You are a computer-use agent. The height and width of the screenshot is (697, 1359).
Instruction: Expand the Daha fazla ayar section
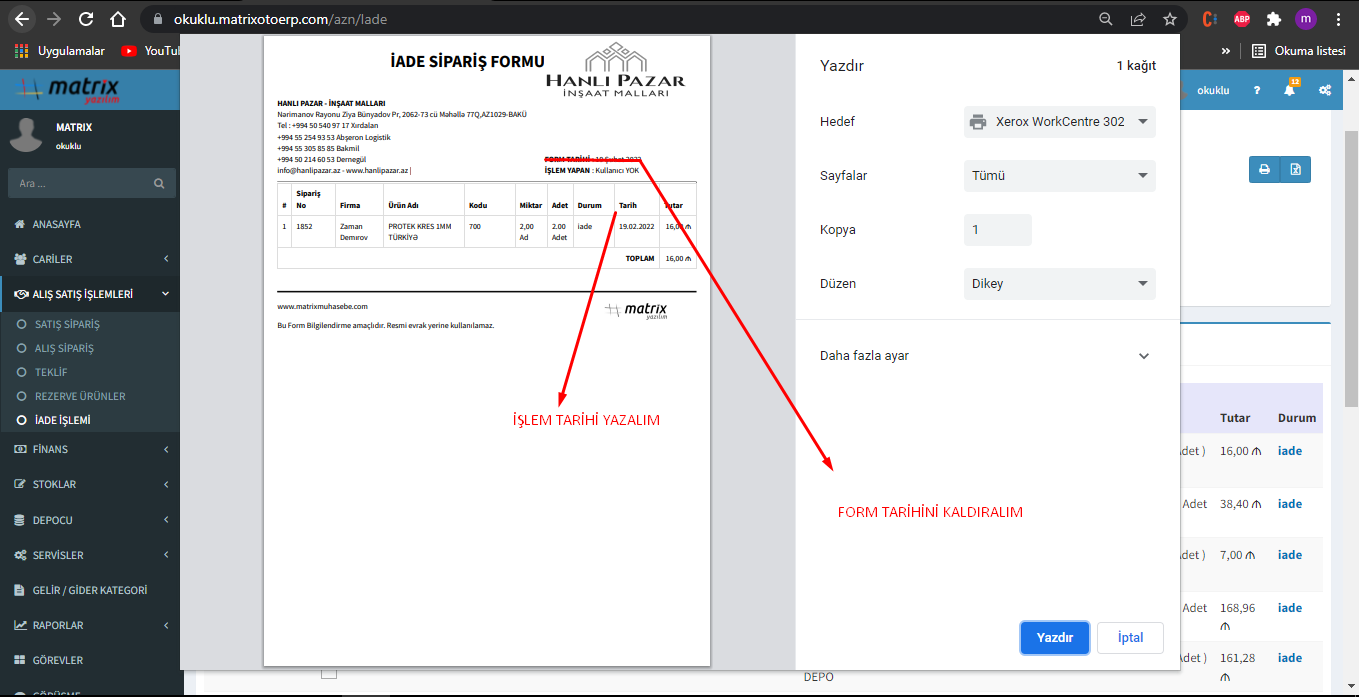pos(985,356)
